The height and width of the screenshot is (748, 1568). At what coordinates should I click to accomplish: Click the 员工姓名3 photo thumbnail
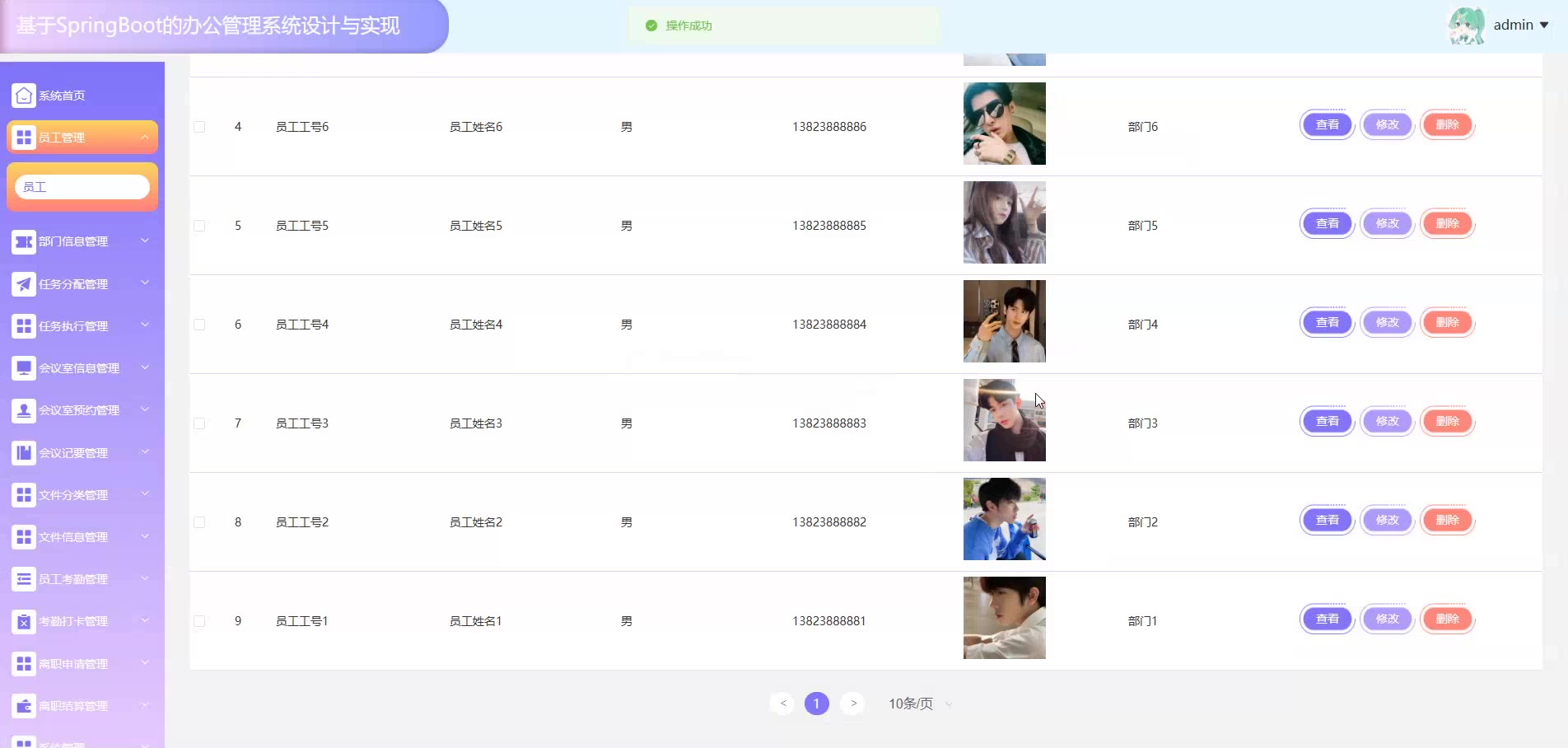click(x=1005, y=420)
